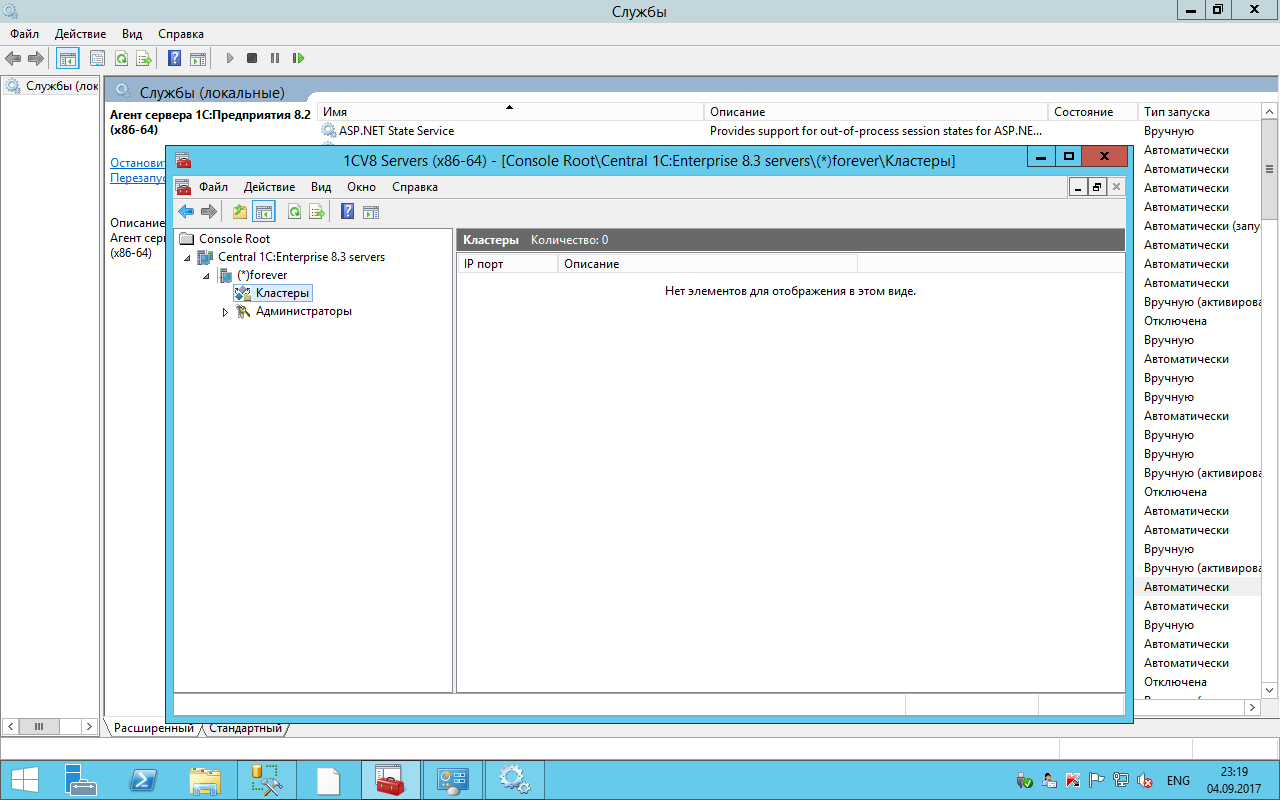This screenshot has height=800, width=1280.
Task: Sort services by Тип запуска column
Action: pyautogui.click(x=1198, y=112)
